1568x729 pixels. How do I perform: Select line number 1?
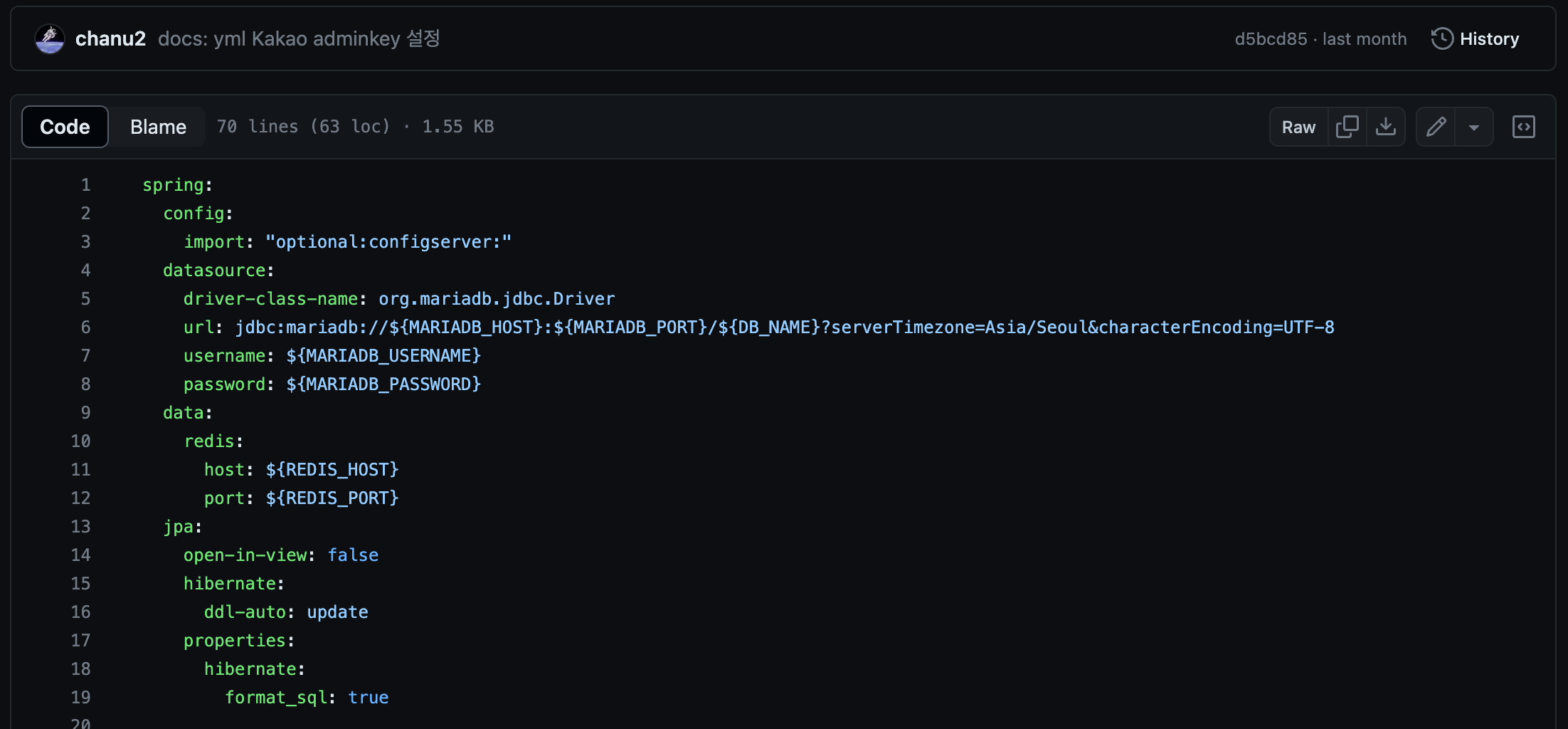(x=85, y=185)
